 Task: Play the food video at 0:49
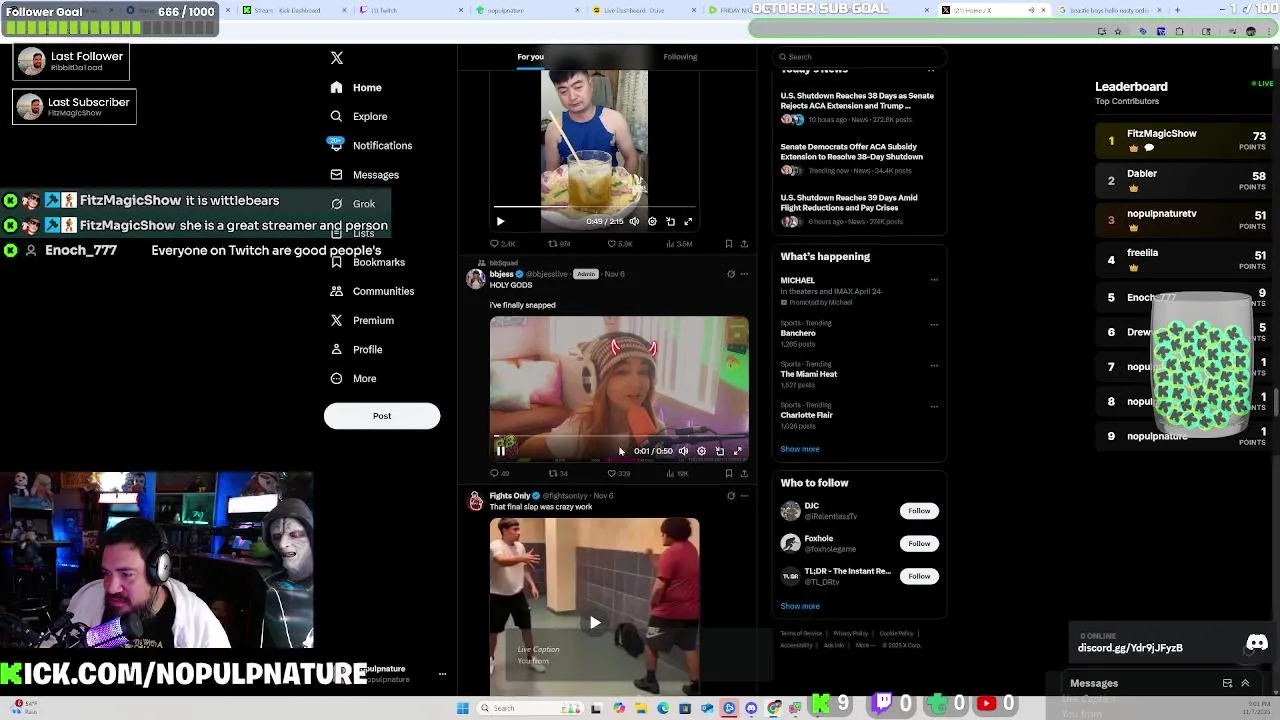tap(500, 222)
